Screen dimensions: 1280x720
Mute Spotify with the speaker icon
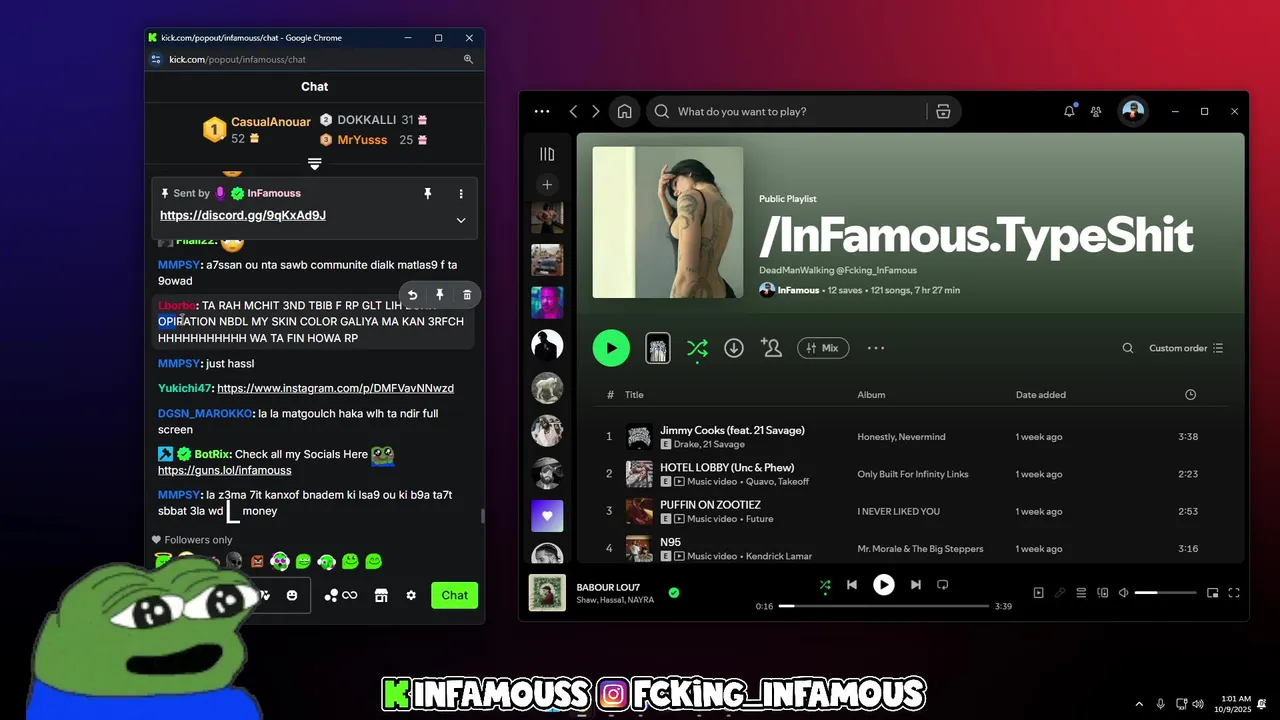pyautogui.click(x=1123, y=593)
